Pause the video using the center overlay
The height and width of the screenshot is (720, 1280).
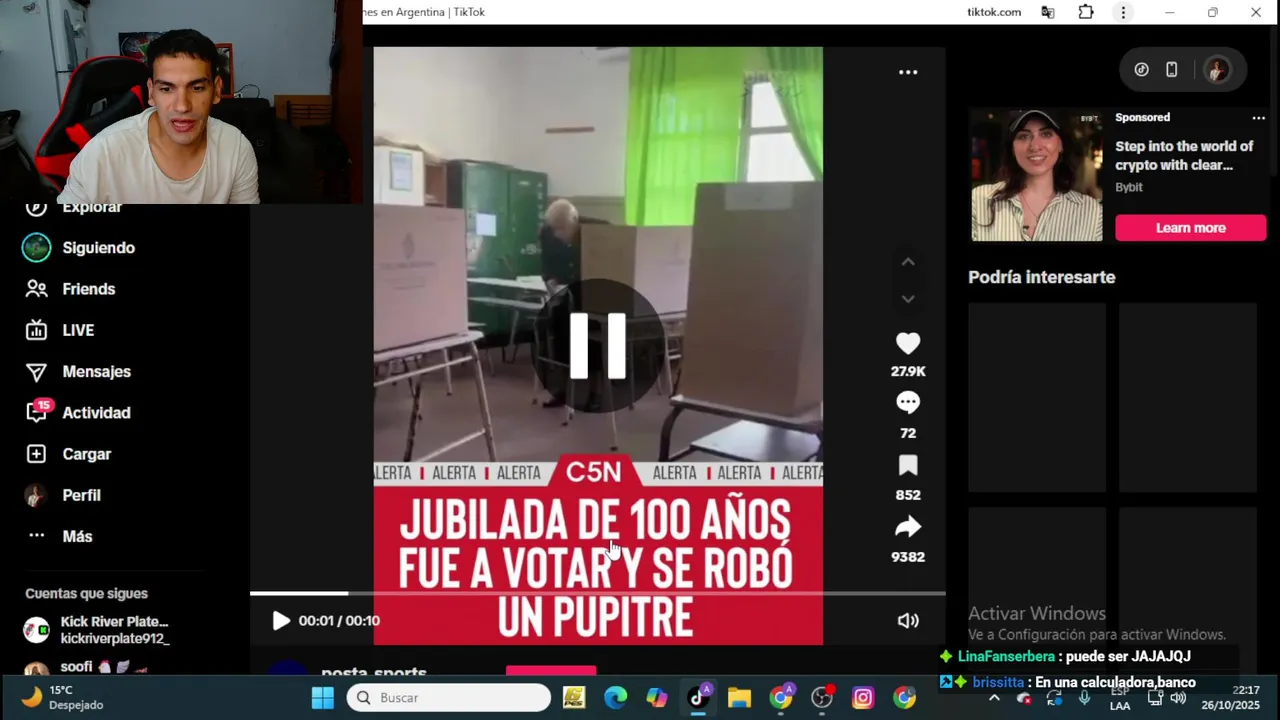click(x=598, y=346)
